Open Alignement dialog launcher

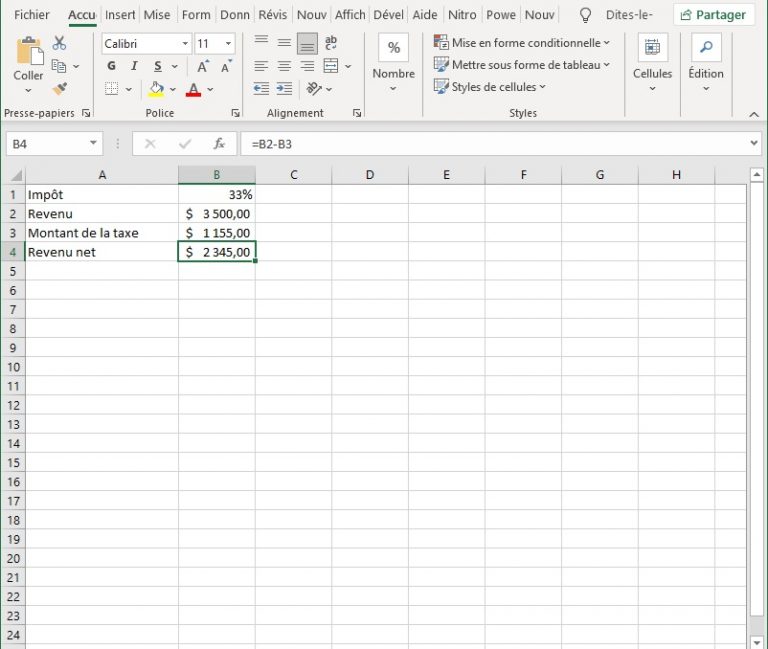click(x=357, y=113)
